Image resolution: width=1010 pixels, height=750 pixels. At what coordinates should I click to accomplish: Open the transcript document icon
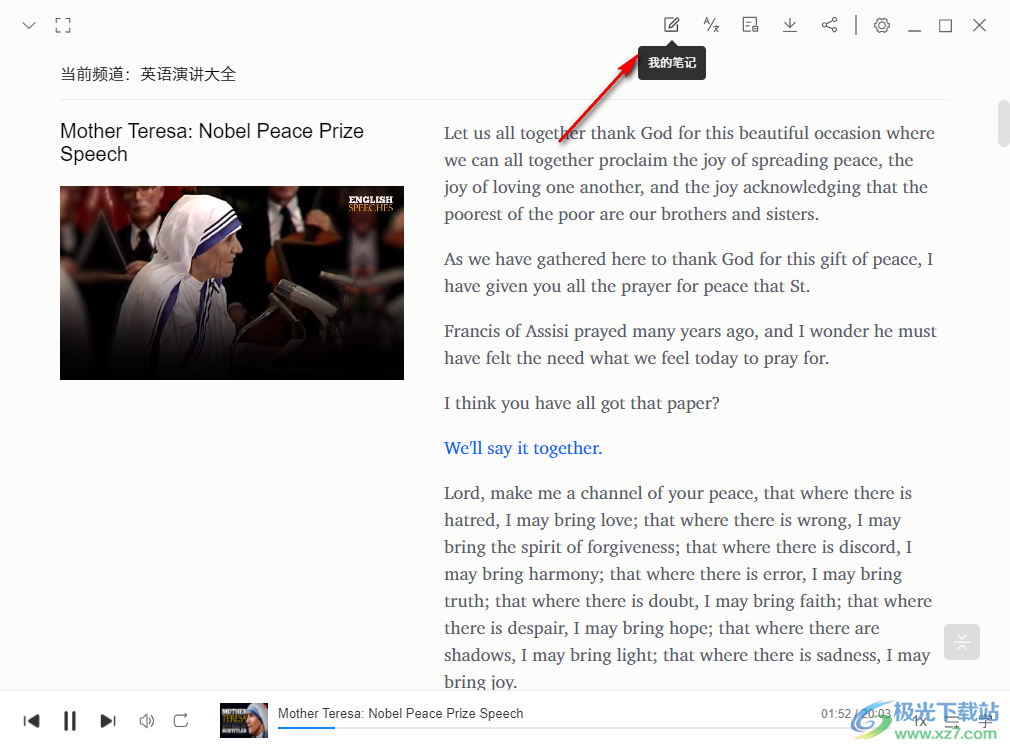point(750,25)
